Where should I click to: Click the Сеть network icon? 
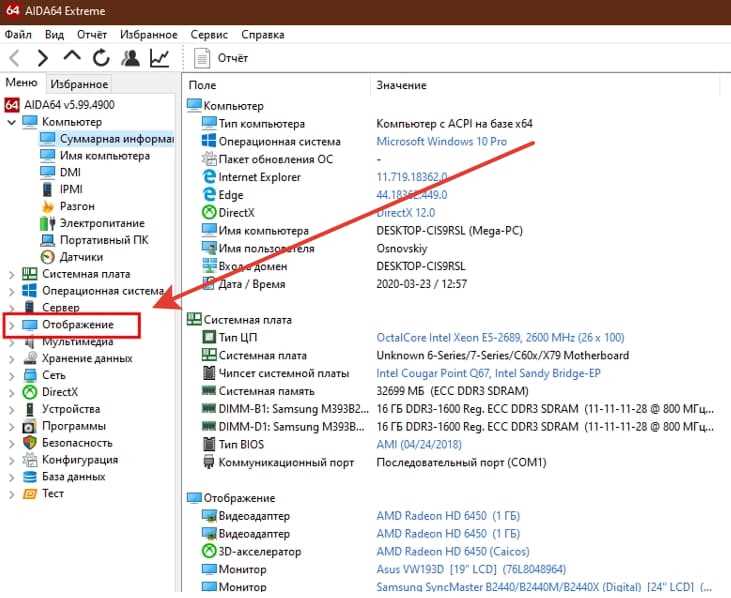30,375
